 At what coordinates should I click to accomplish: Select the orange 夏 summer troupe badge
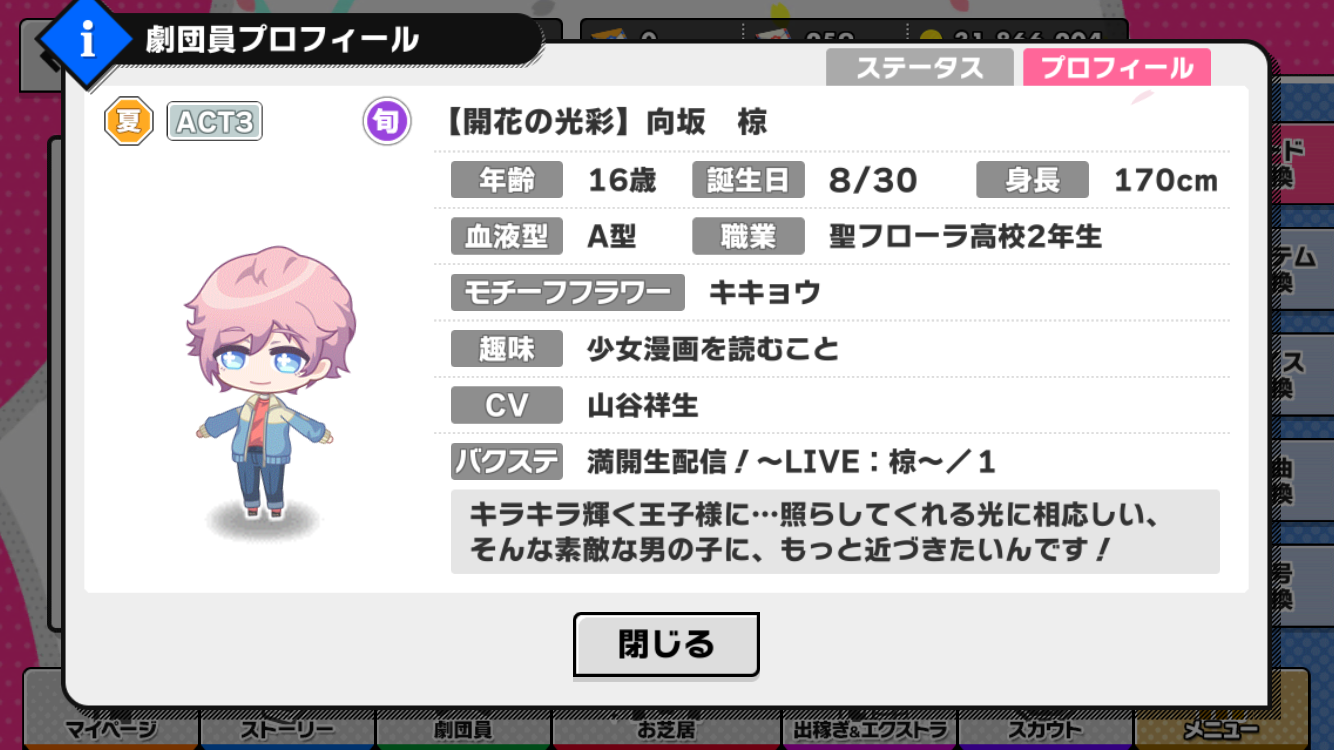click(129, 122)
